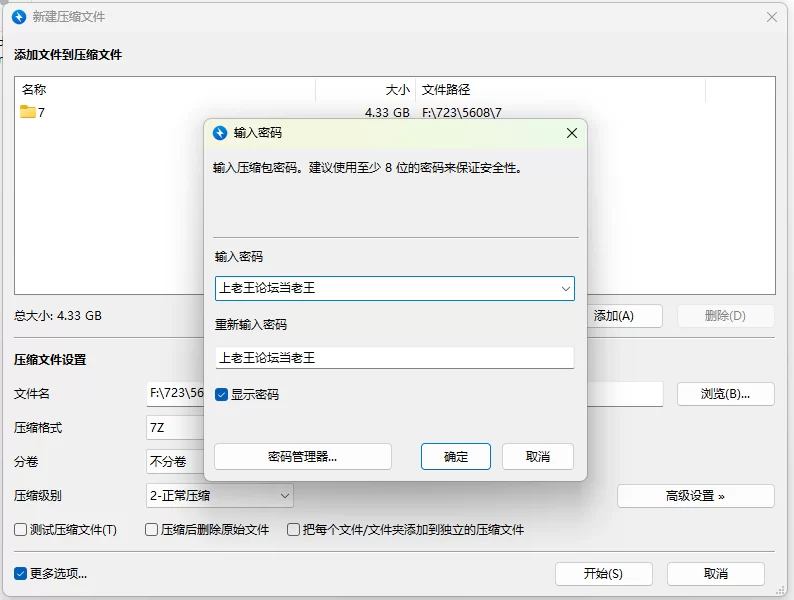Viewport: 794px width, 600px height.
Task: Uncheck the 更多选项... checkbox
Action: pos(20,574)
